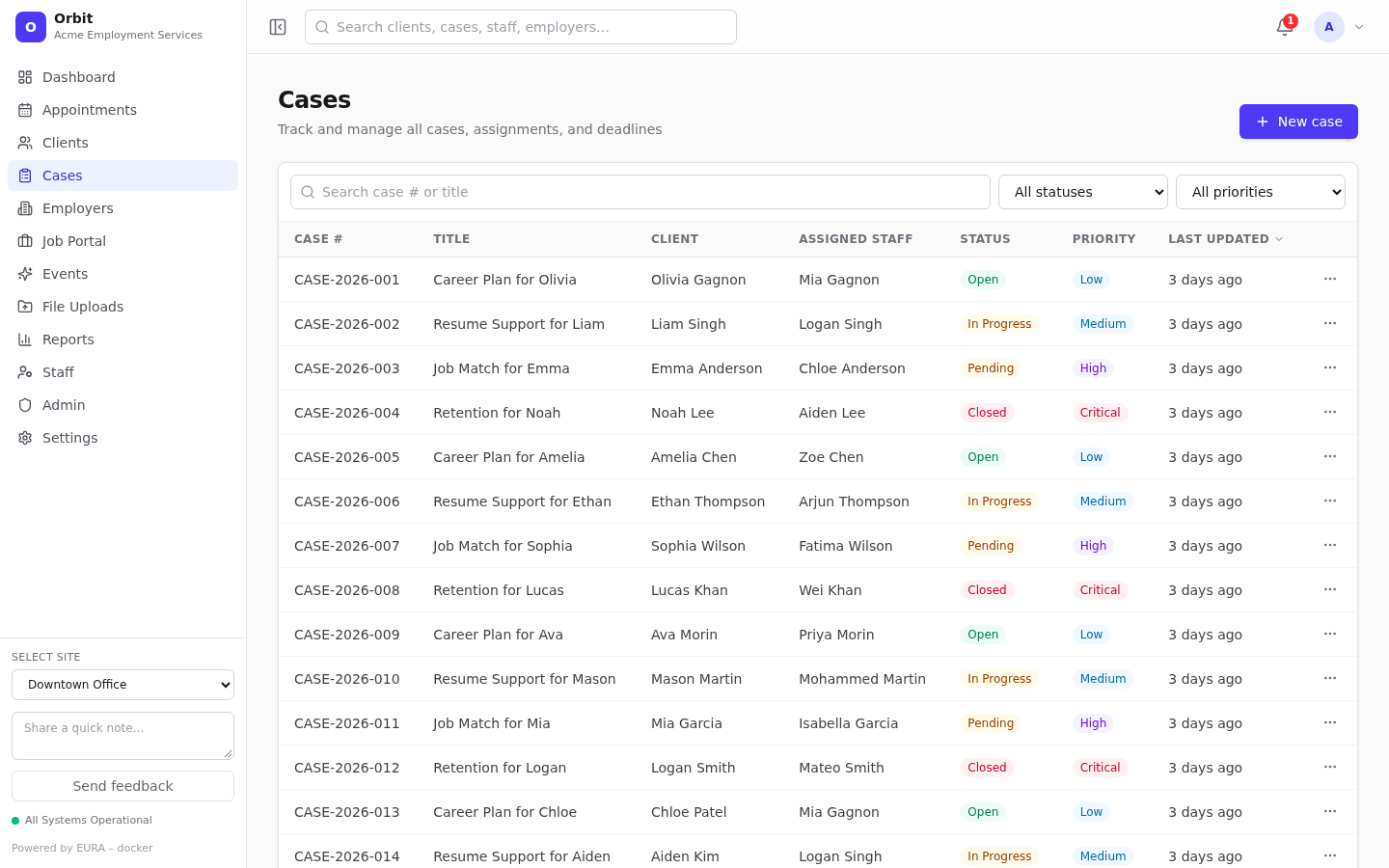Click client name Sophia Wilson
1389x868 pixels.
[698, 546]
